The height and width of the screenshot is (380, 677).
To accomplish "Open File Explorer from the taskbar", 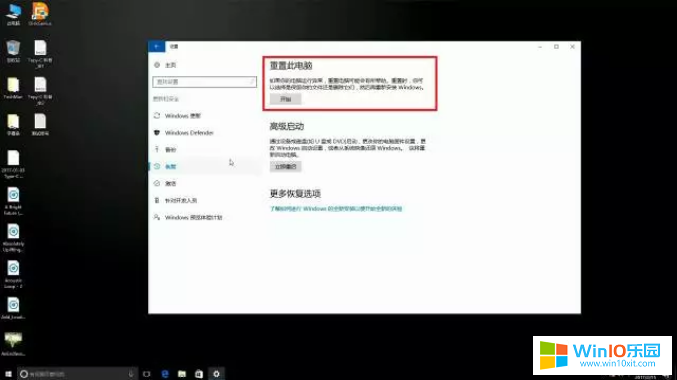I will [182, 374].
